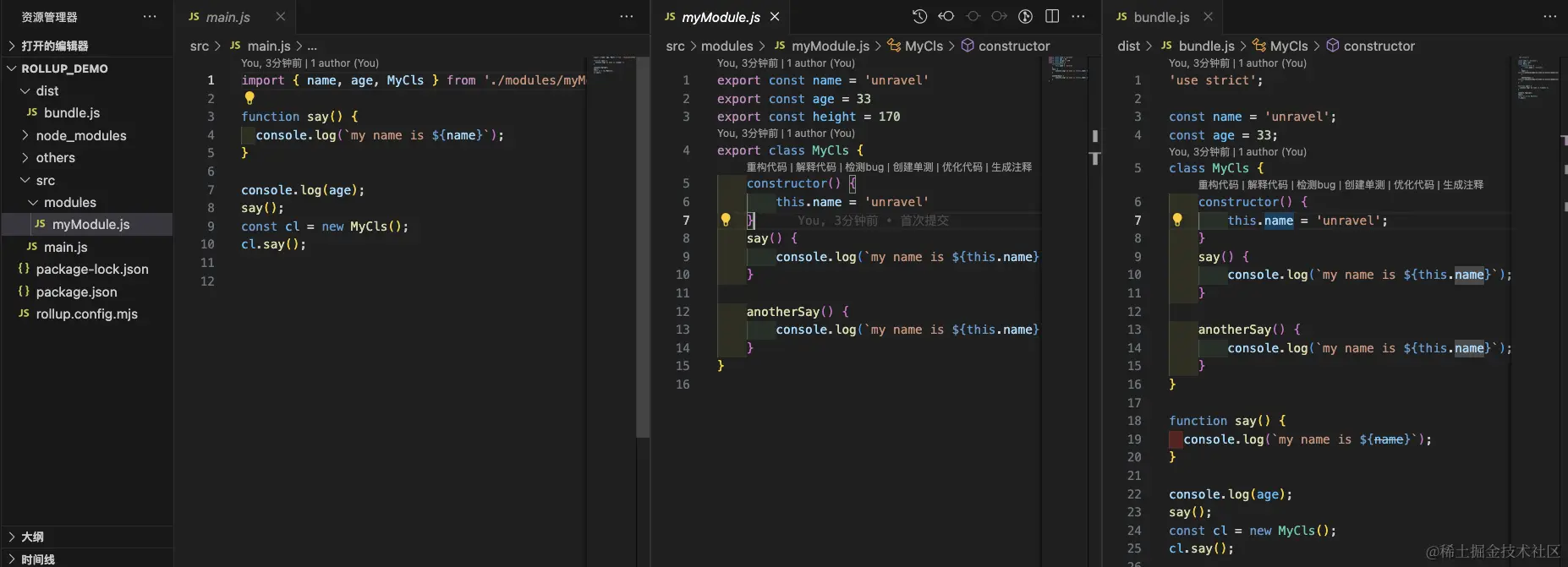The height and width of the screenshot is (567, 1568).
Task: Click the MyCls class icon in myModule.js breadcrumb
Action: click(x=894, y=46)
